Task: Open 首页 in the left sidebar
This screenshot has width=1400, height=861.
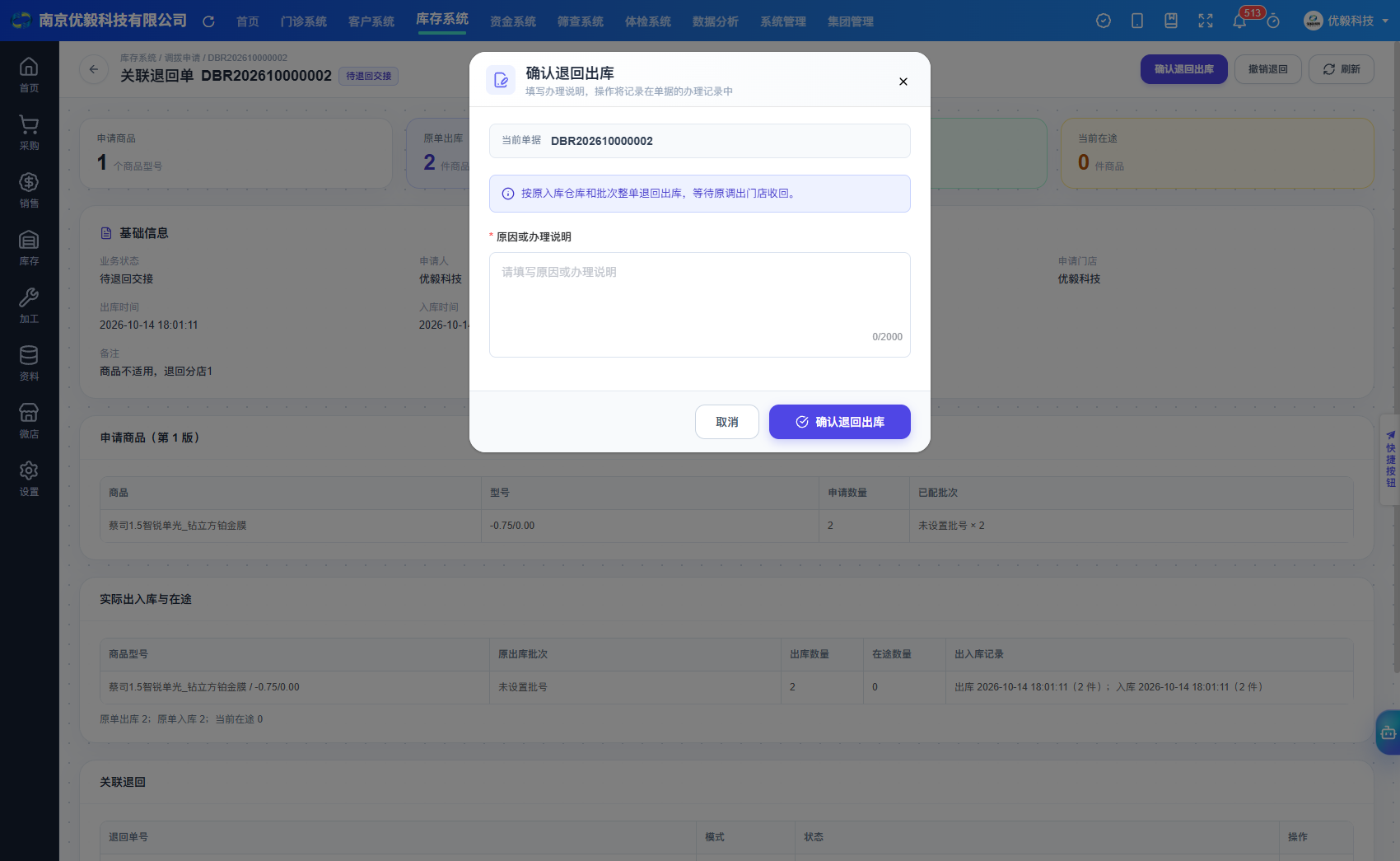Action: 29,74
